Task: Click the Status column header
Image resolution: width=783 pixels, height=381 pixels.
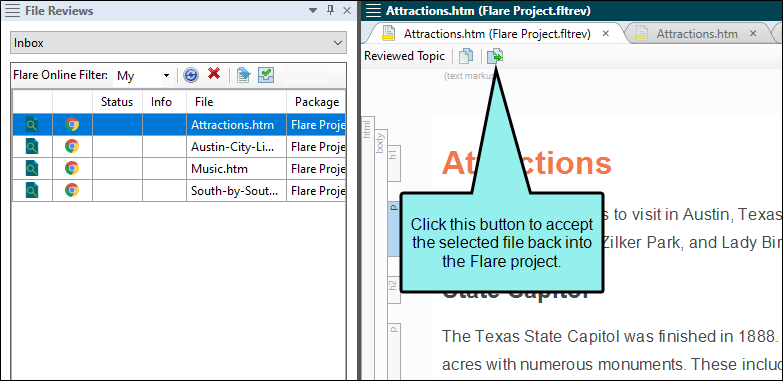Action: 117,102
